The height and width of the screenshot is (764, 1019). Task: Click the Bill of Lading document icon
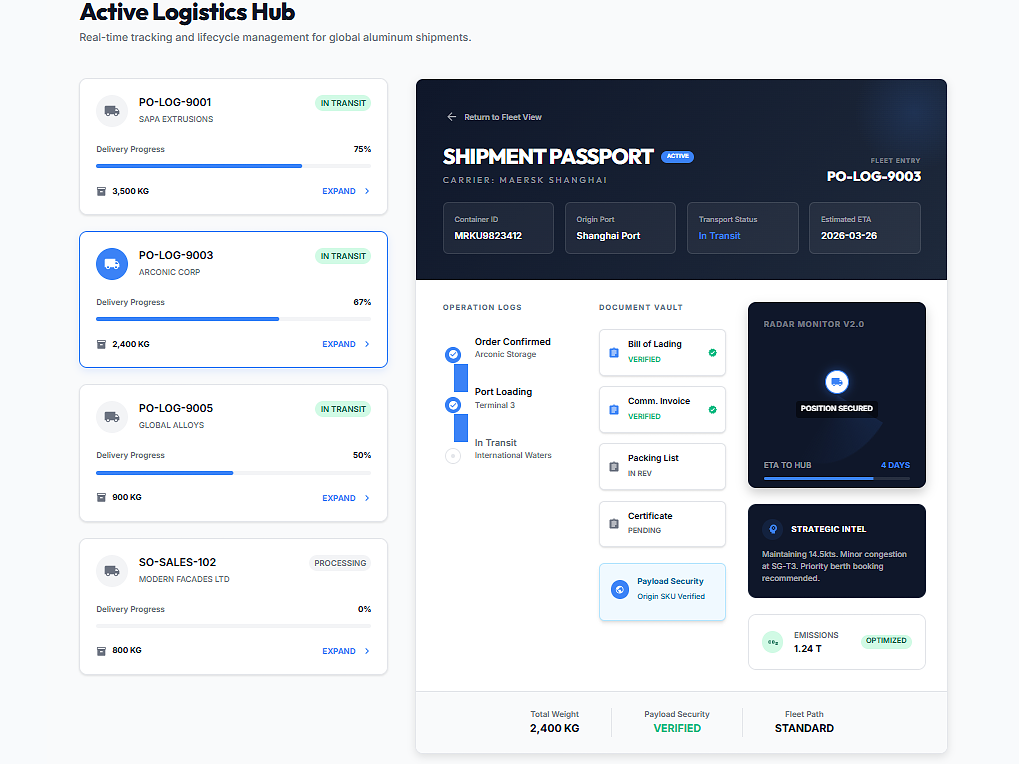(x=613, y=352)
